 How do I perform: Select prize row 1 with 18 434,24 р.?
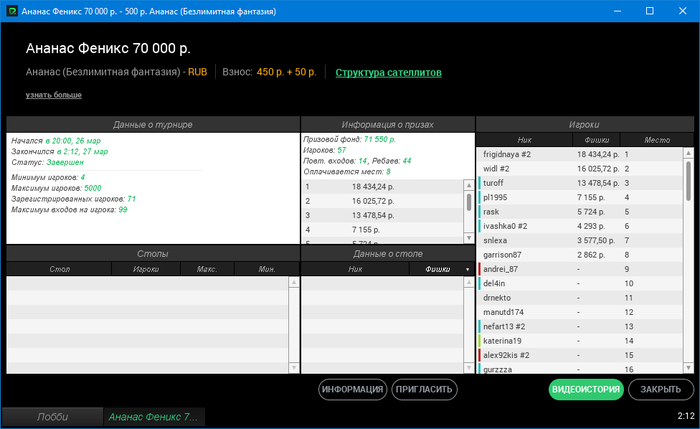tap(383, 187)
